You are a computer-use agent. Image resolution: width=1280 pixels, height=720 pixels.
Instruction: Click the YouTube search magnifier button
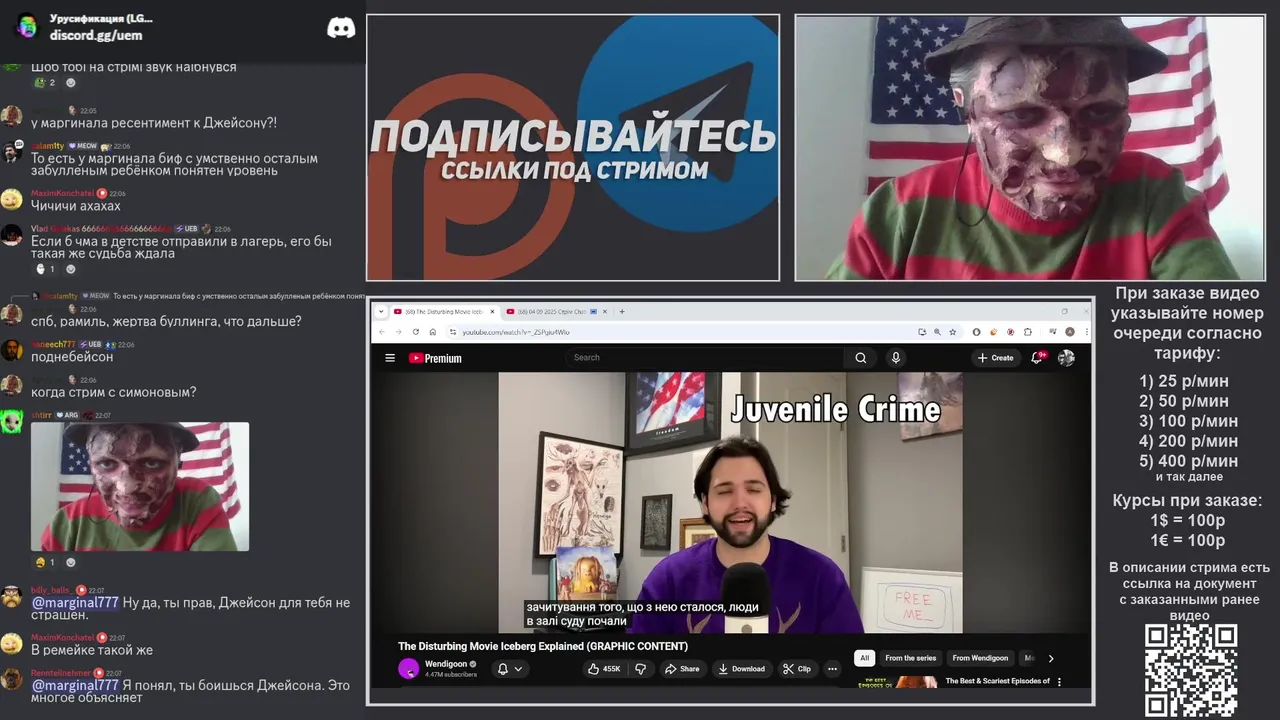point(860,358)
